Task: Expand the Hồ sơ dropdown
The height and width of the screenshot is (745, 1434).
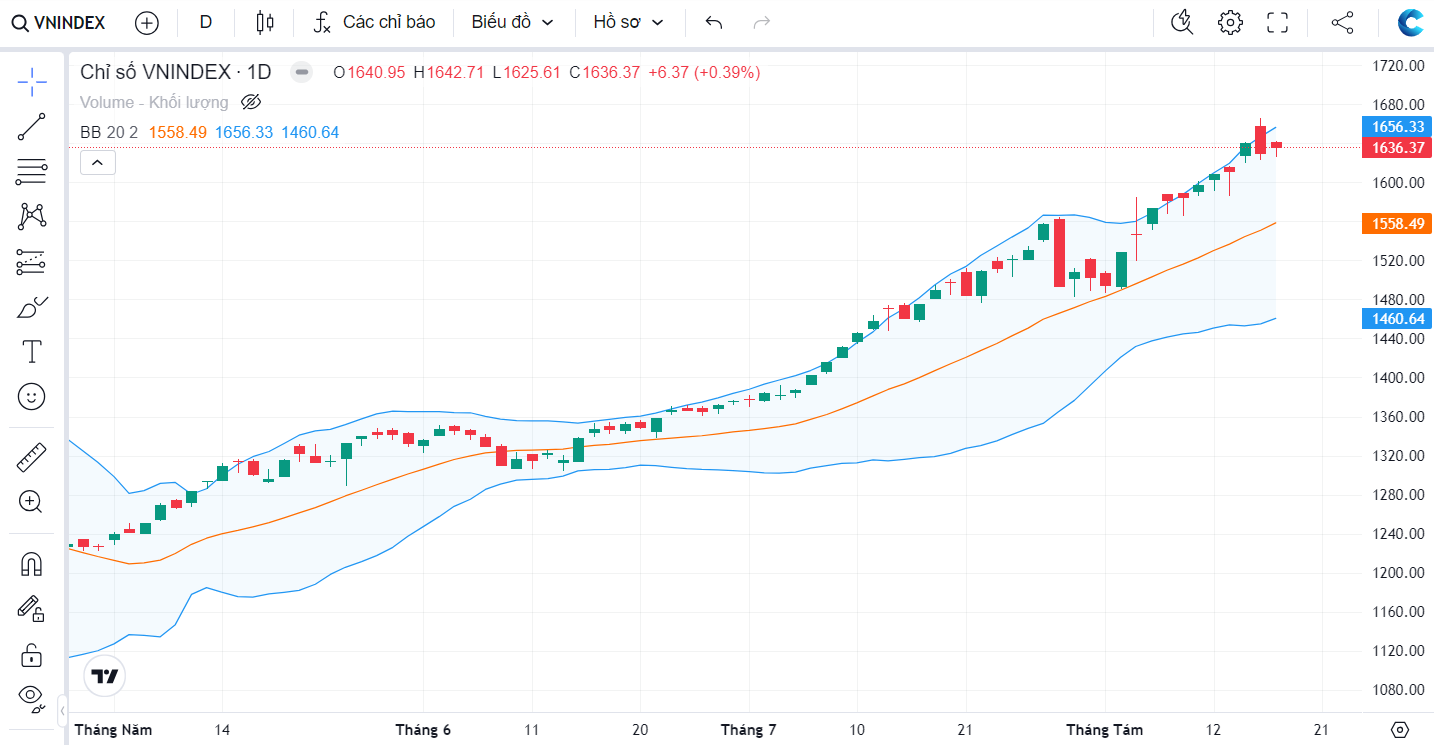Action: (x=629, y=23)
